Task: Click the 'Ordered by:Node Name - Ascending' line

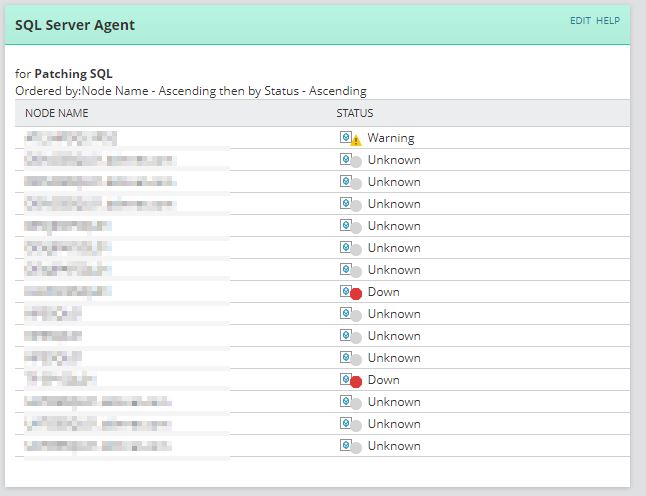Action: (x=191, y=91)
